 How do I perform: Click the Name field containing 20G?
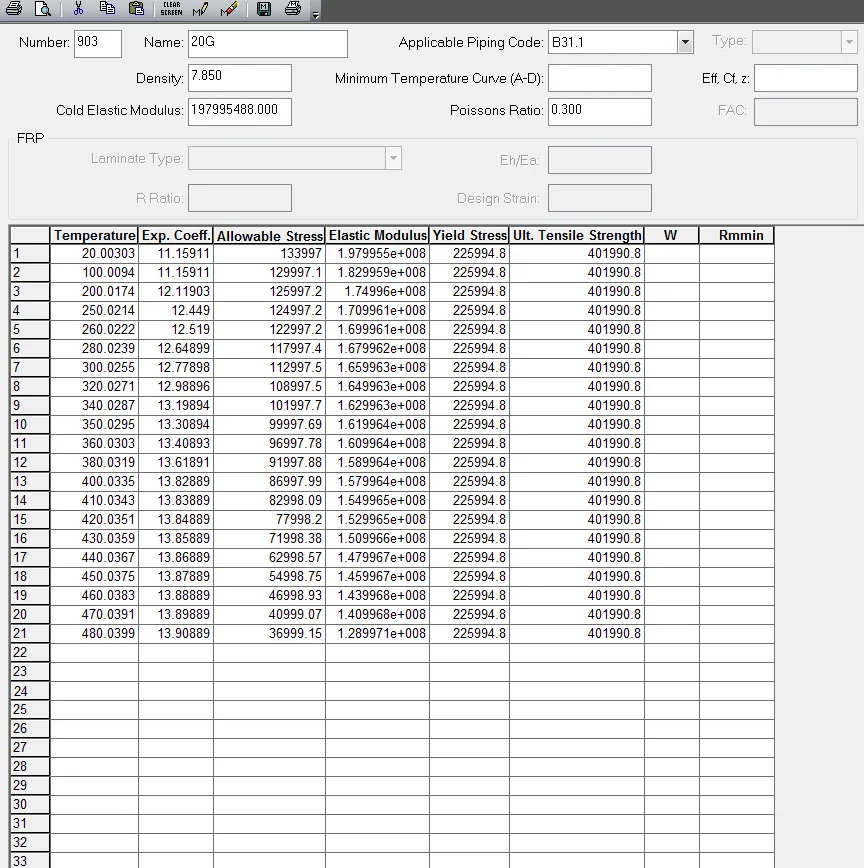tap(267, 43)
